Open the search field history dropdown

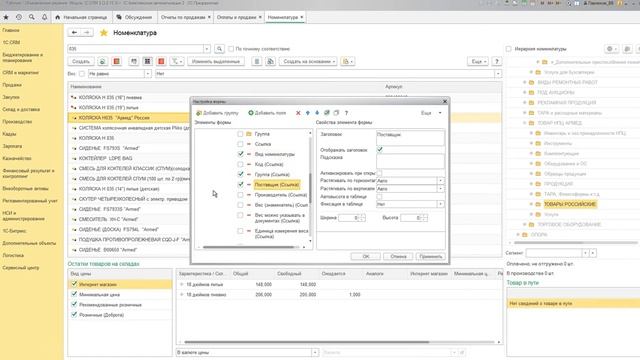tap(207, 49)
